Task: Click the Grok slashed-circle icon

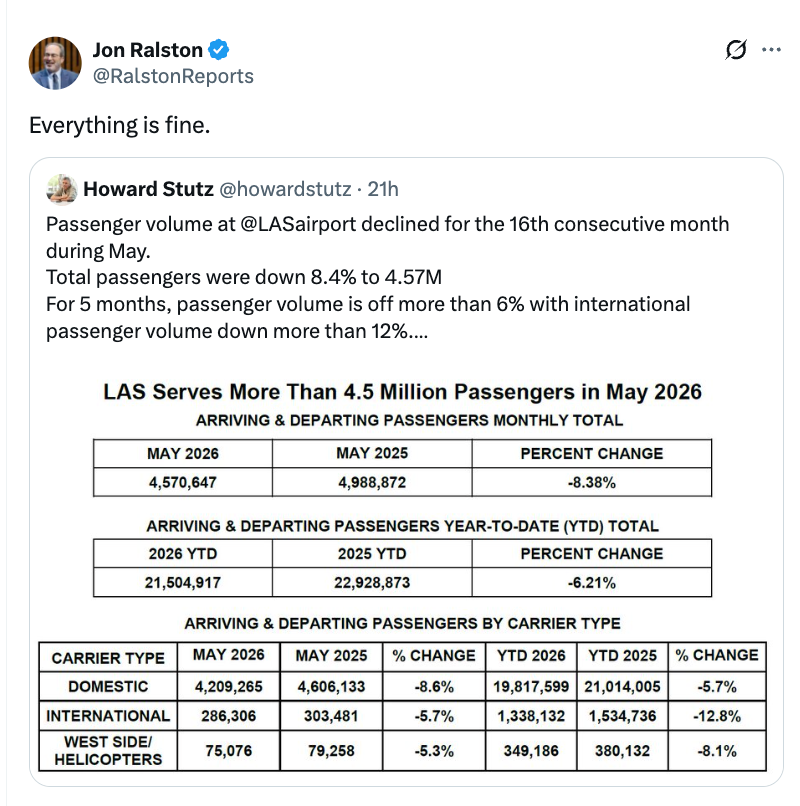Action: pos(736,50)
